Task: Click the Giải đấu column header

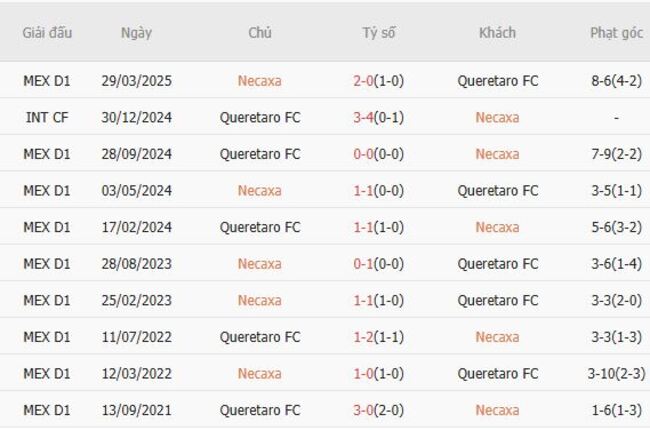Action: click(47, 32)
